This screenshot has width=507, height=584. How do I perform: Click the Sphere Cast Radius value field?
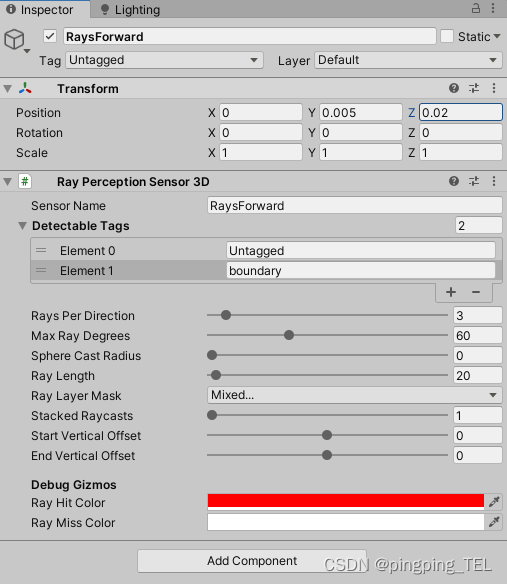478,356
